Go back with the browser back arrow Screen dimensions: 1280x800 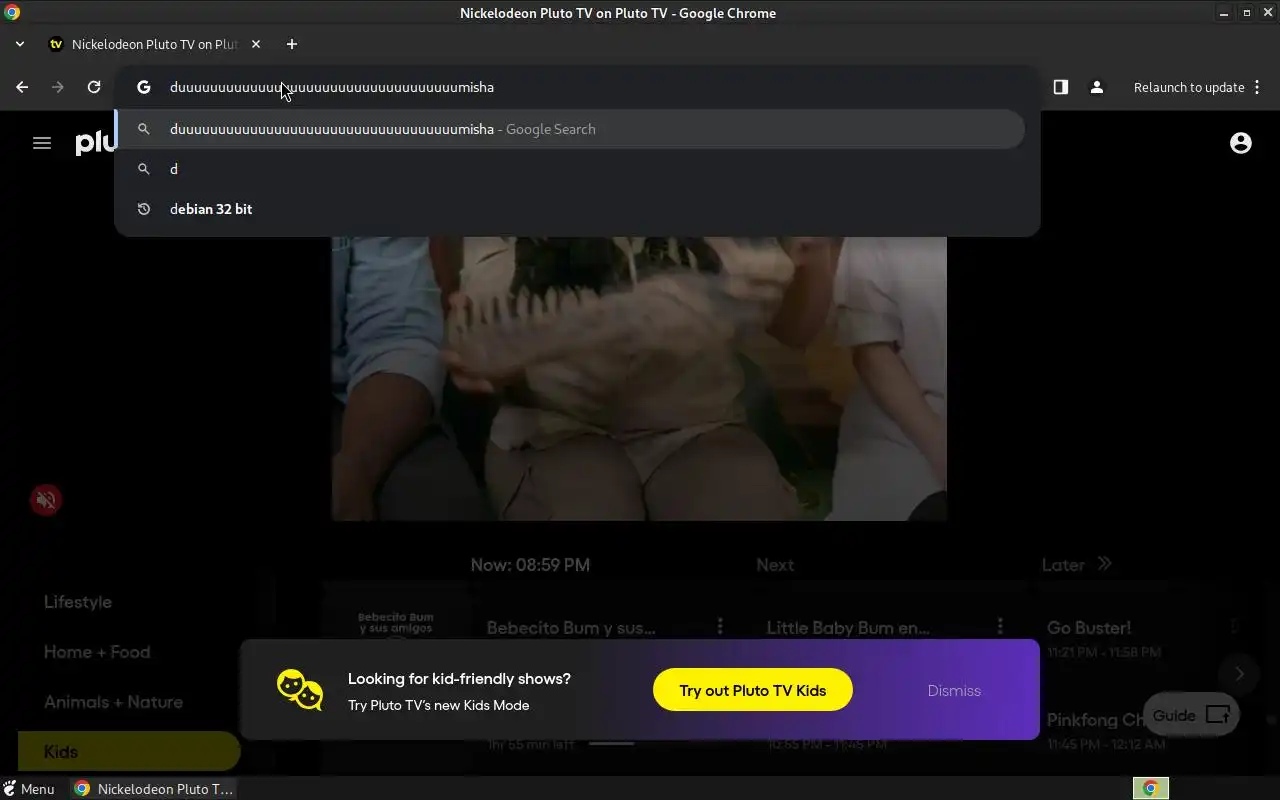22,87
